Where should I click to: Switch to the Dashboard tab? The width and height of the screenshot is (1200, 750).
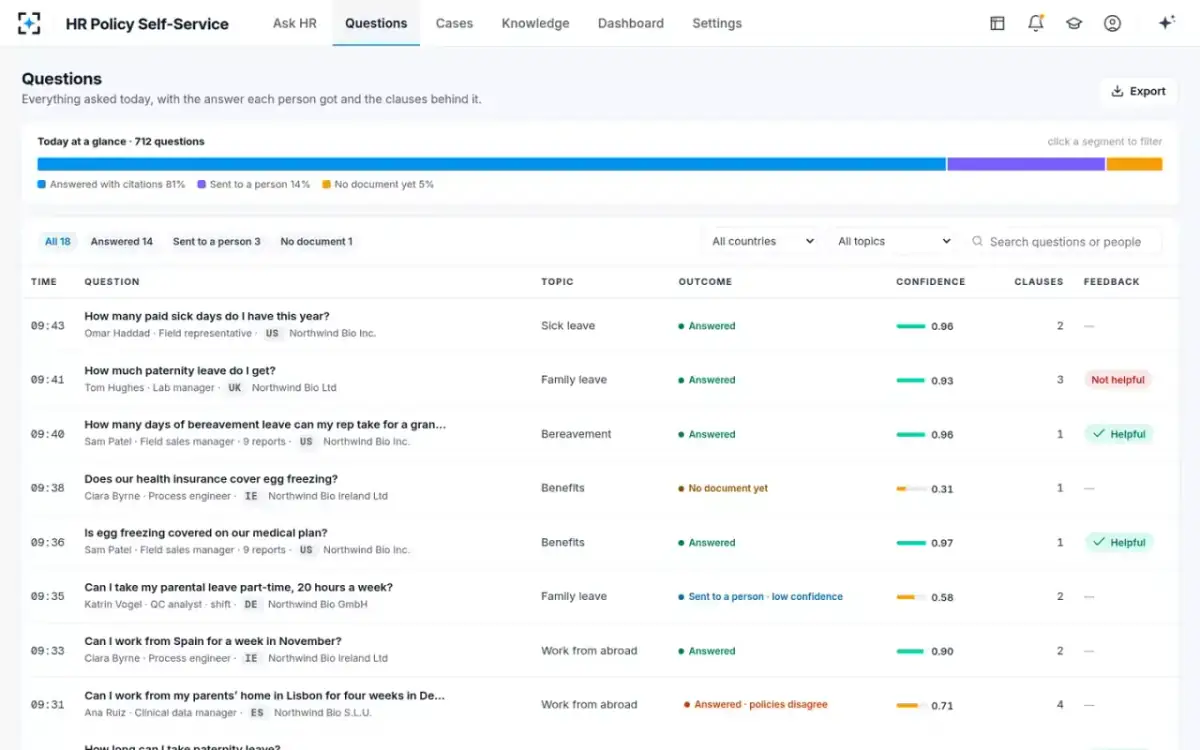click(631, 23)
